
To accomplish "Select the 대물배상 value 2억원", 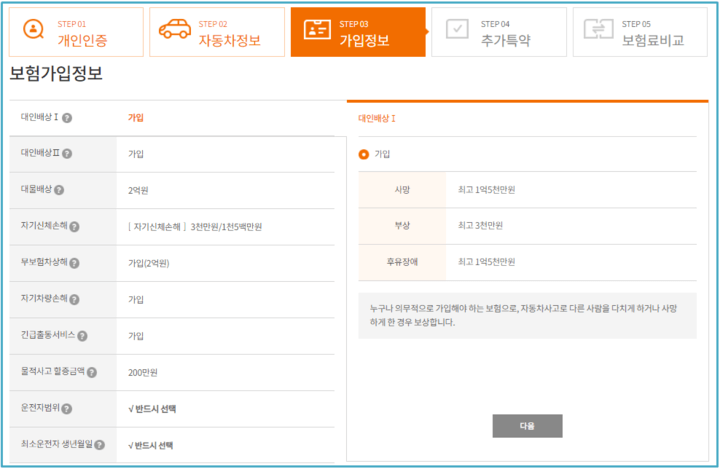I will (x=138, y=190).
